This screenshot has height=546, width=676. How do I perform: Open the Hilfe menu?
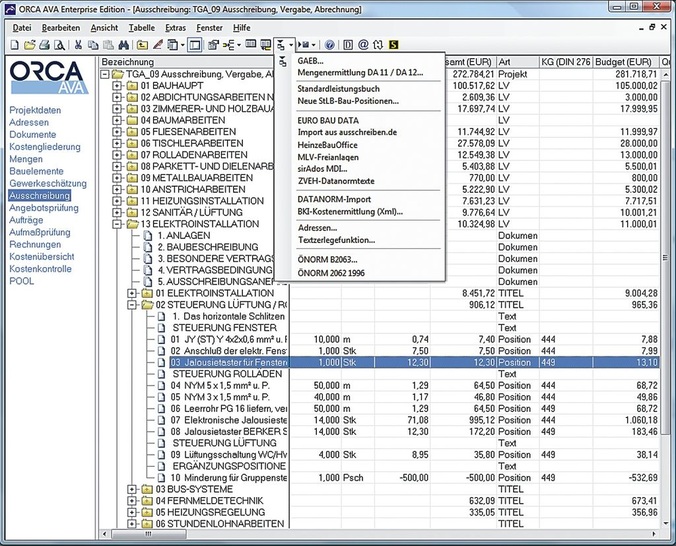[x=241, y=28]
